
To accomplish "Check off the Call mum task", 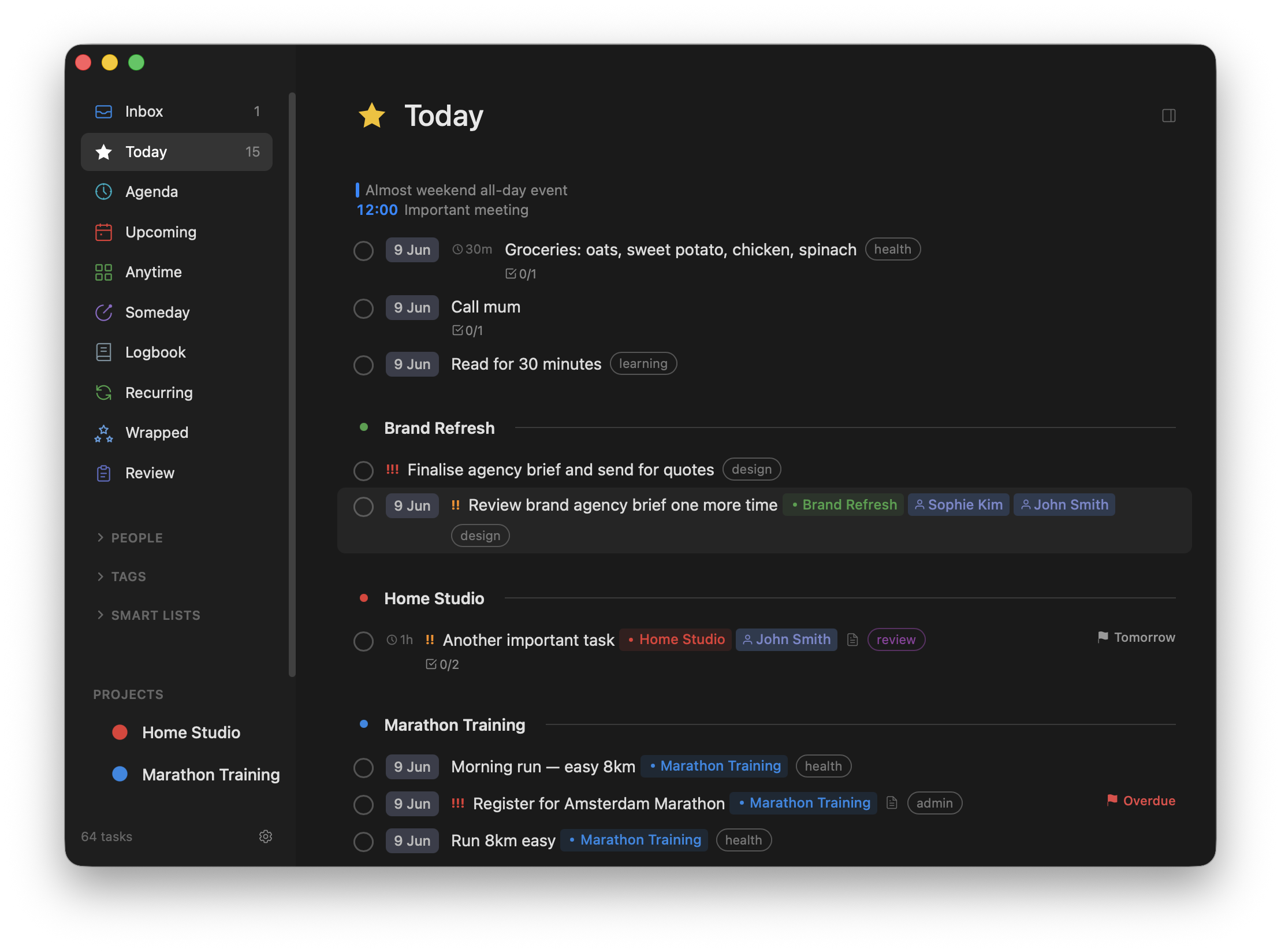I will pos(363,308).
